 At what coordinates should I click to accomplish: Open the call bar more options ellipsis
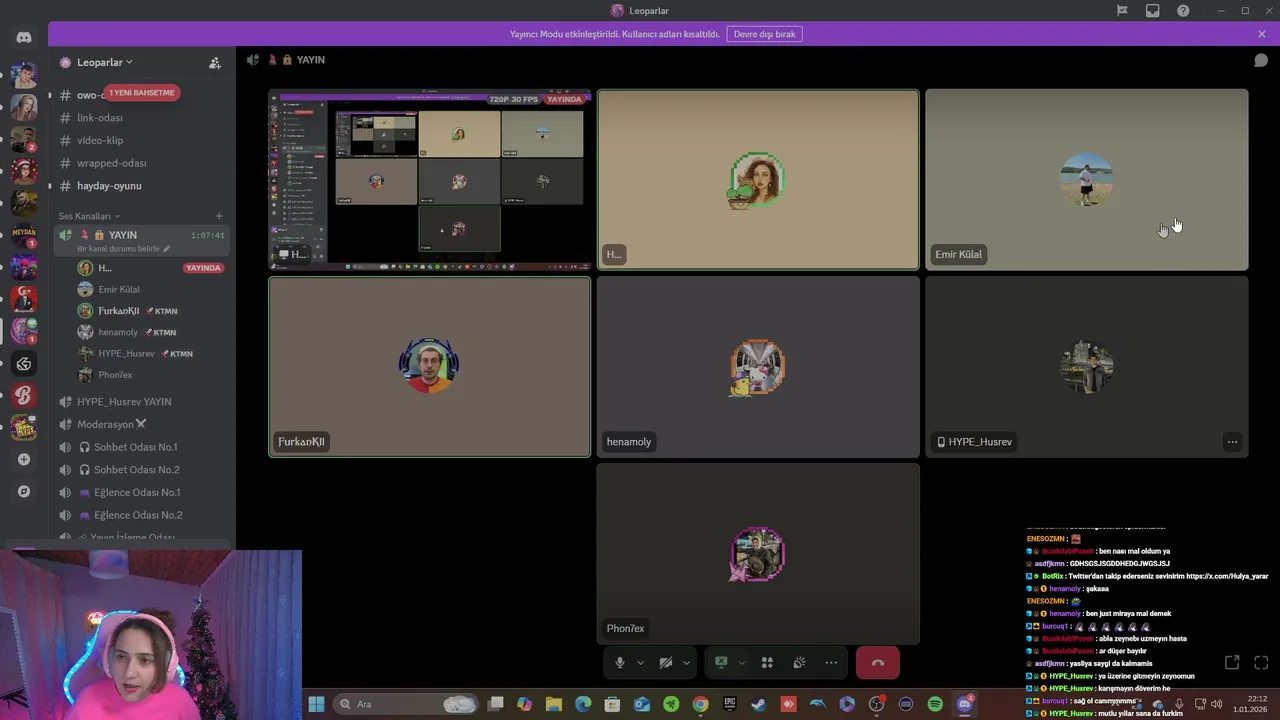pos(831,663)
